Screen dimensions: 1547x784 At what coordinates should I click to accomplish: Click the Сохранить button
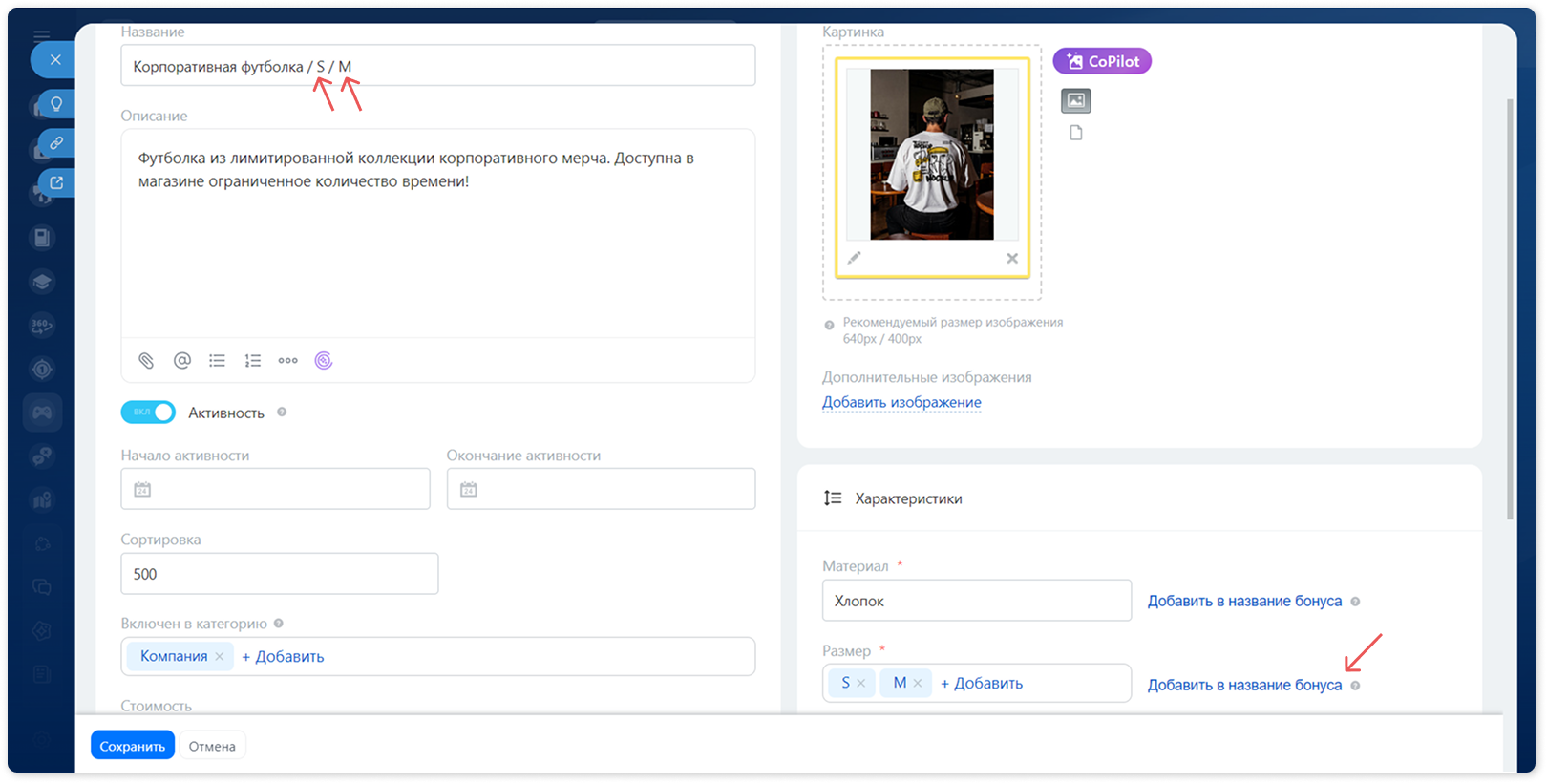pyautogui.click(x=133, y=747)
